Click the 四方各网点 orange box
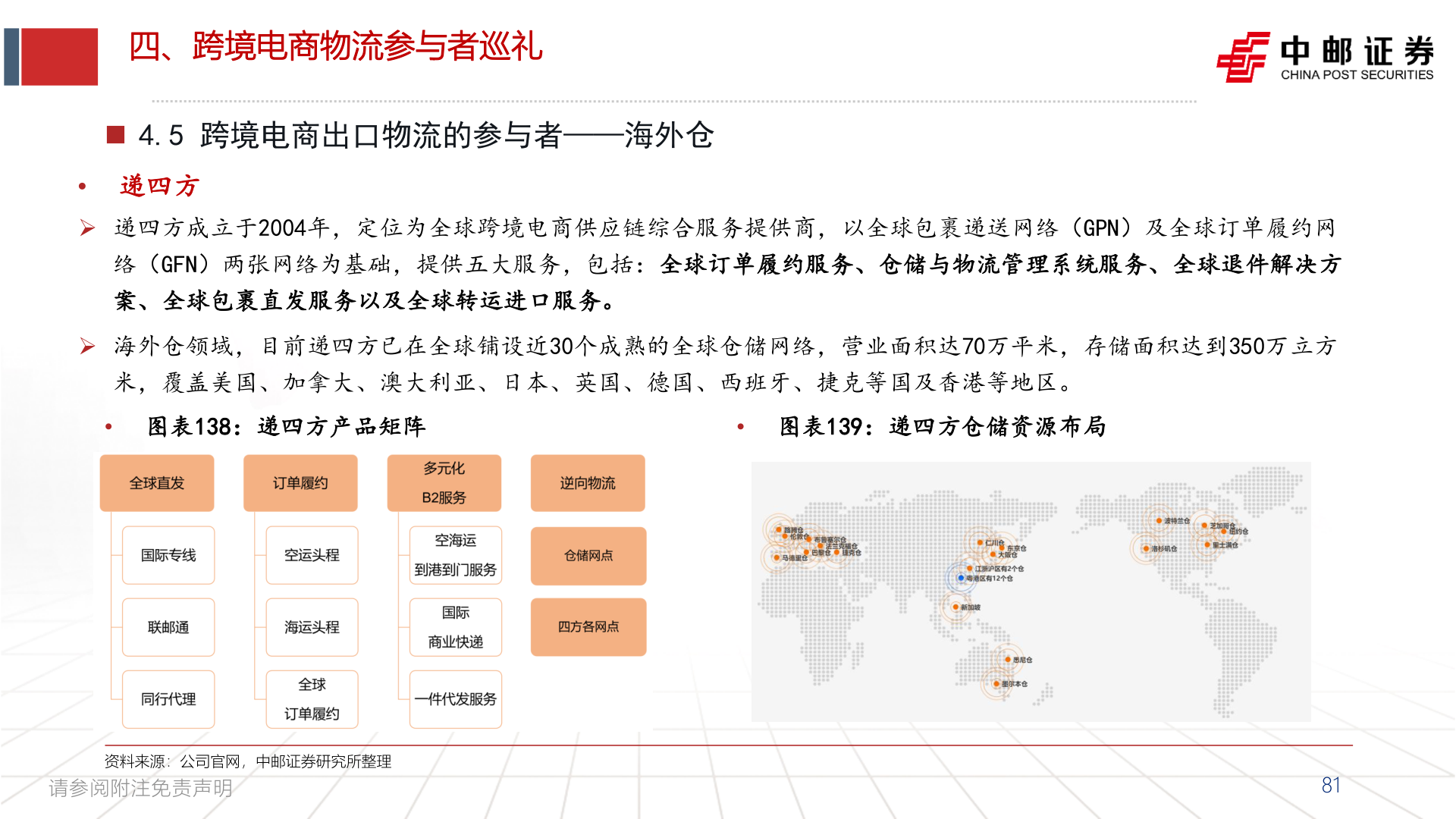 588,627
